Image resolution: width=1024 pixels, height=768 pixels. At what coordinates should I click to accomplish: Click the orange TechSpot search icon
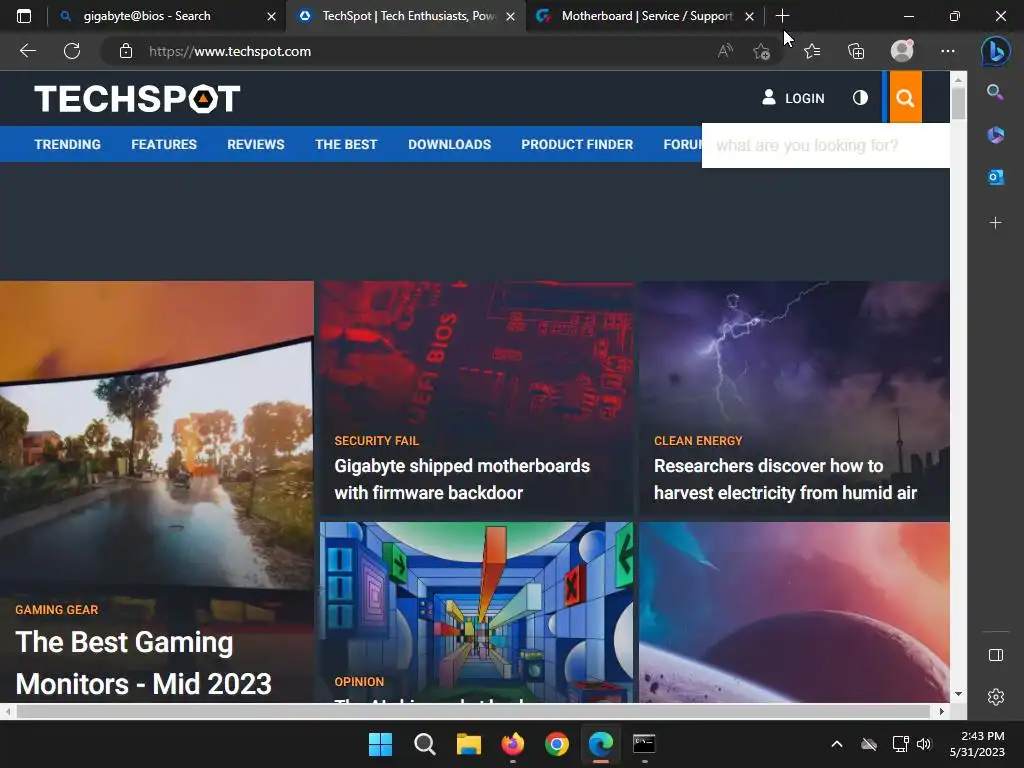point(905,98)
